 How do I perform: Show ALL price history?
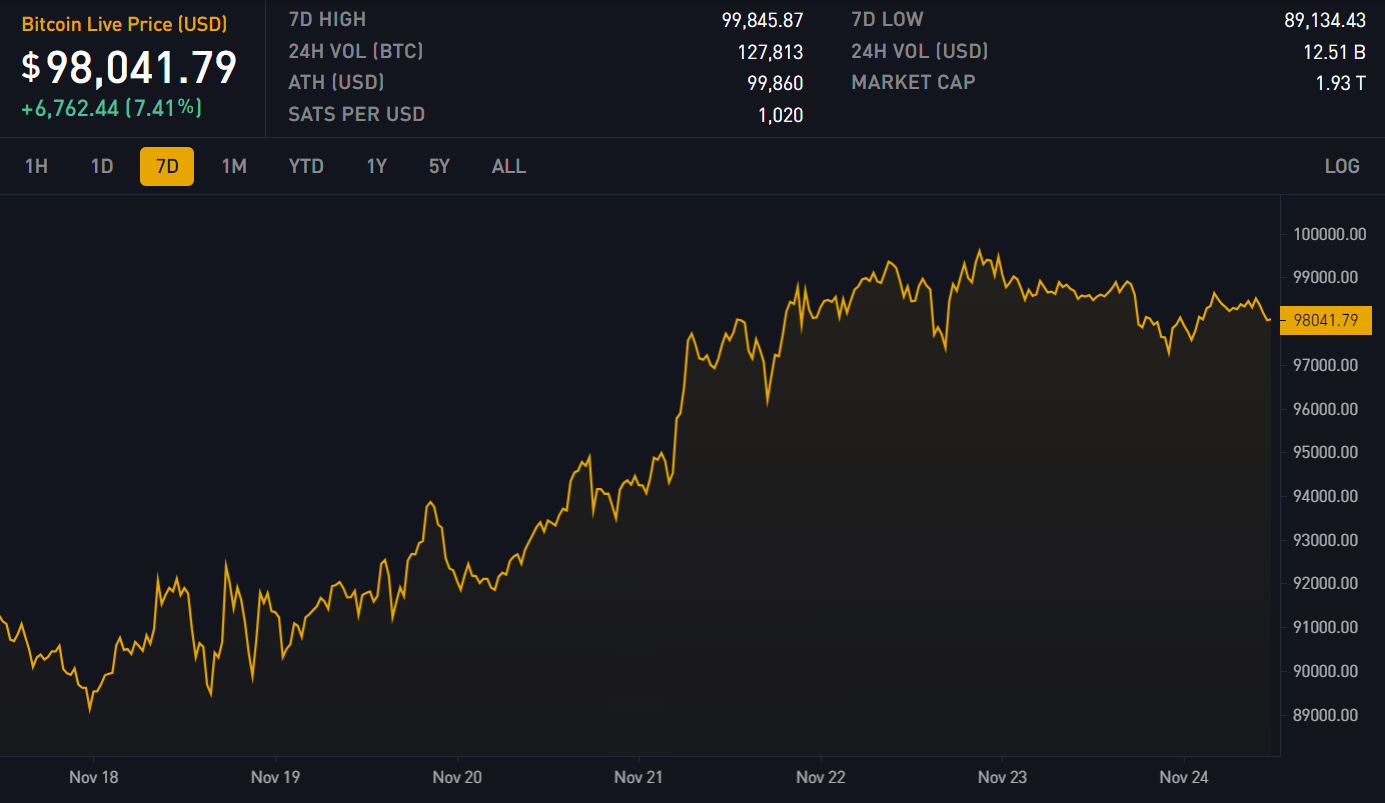pos(508,166)
